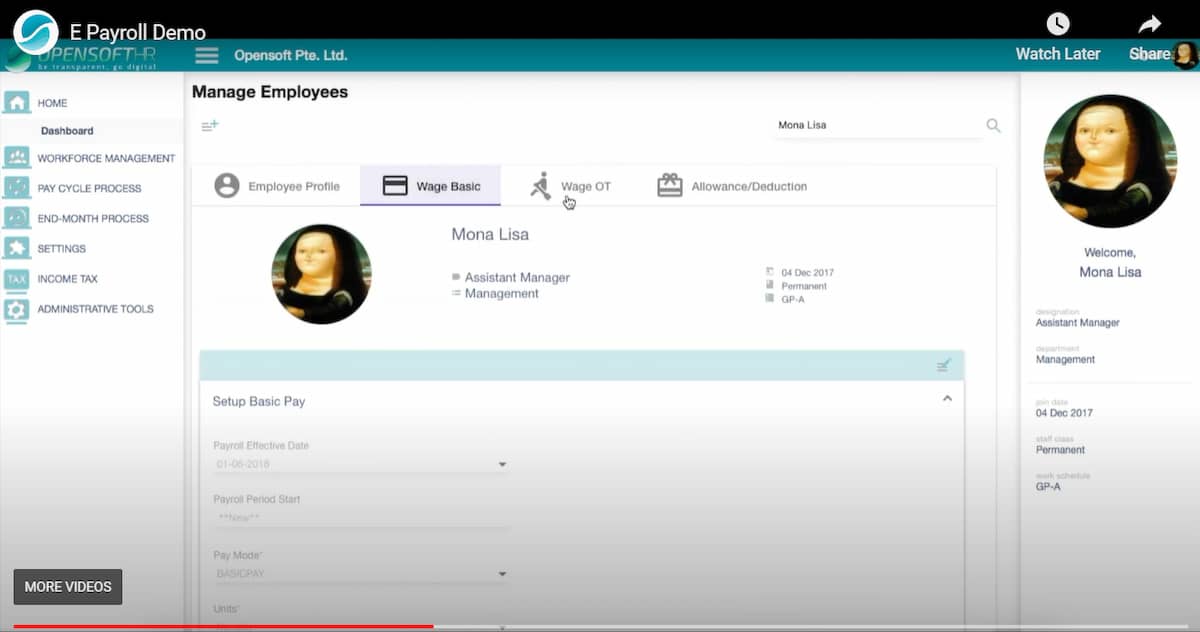This screenshot has width=1200, height=632.
Task: Open the Payroll Effective Date dropdown
Action: point(501,463)
